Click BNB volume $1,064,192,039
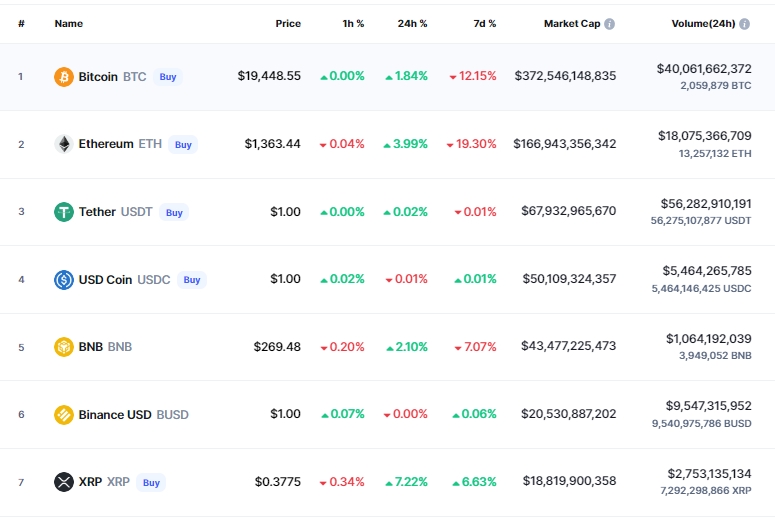The height and width of the screenshot is (528, 775). (x=709, y=339)
